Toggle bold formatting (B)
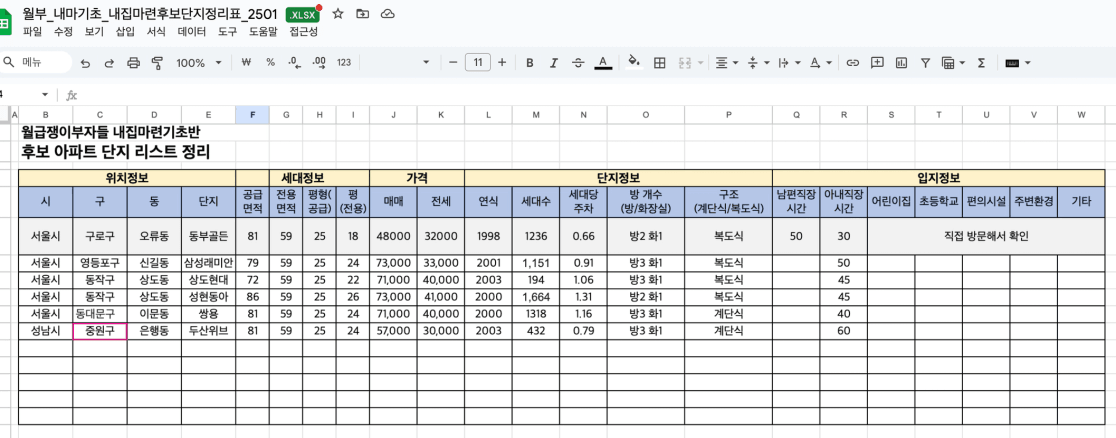Viewport: 1116px width, 438px height. [530, 63]
